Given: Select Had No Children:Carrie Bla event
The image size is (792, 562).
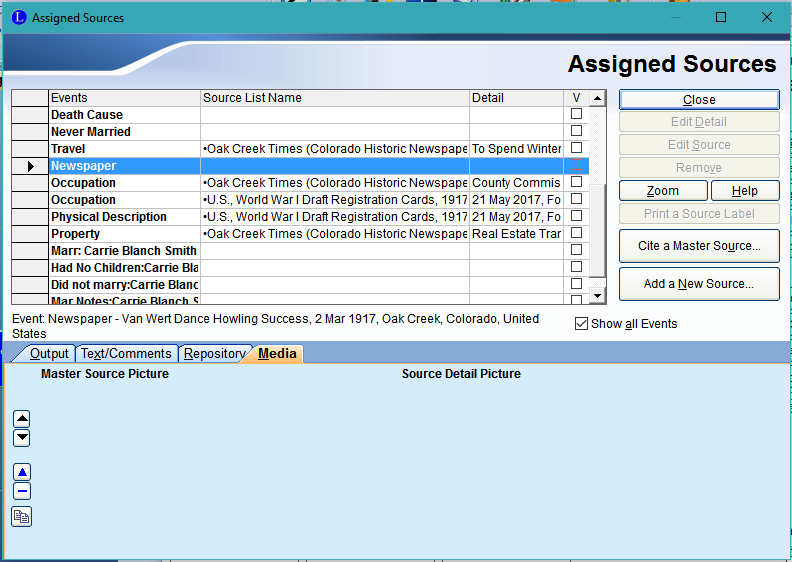Looking at the screenshot, I should (124, 268).
